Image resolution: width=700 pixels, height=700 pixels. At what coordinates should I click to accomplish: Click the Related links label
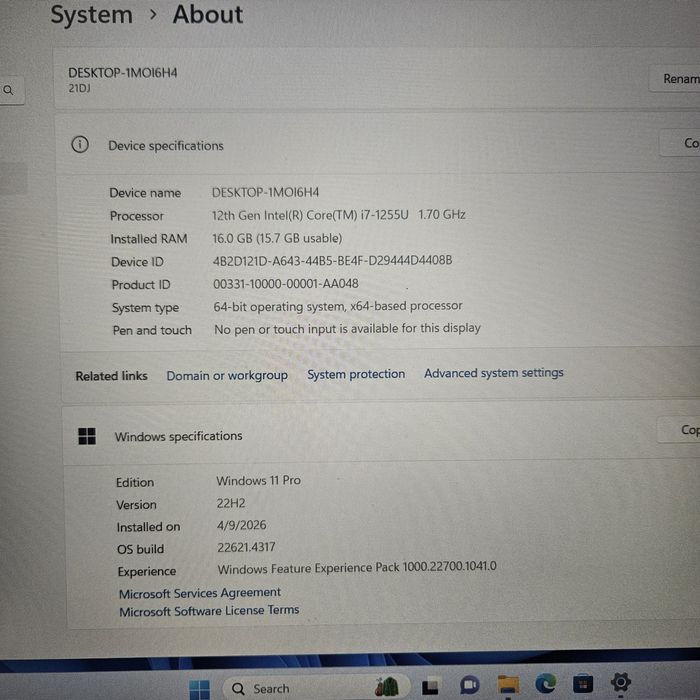(111, 376)
